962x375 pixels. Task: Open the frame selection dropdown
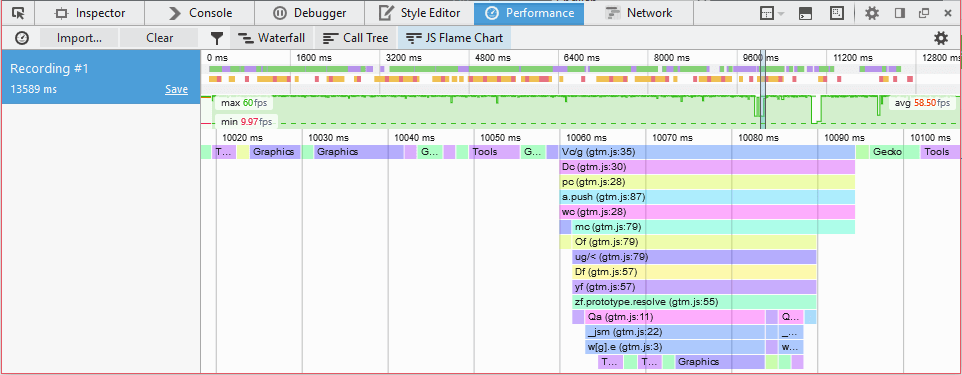[772, 13]
